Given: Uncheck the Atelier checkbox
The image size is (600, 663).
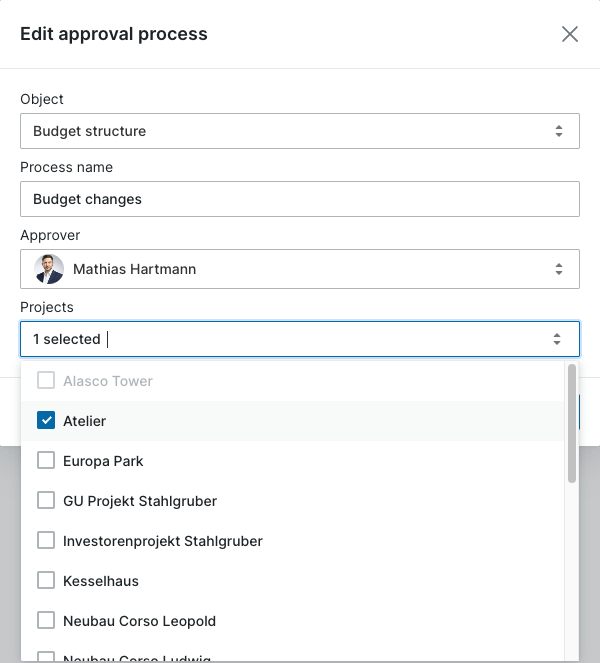Looking at the screenshot, I should point(46,420).
